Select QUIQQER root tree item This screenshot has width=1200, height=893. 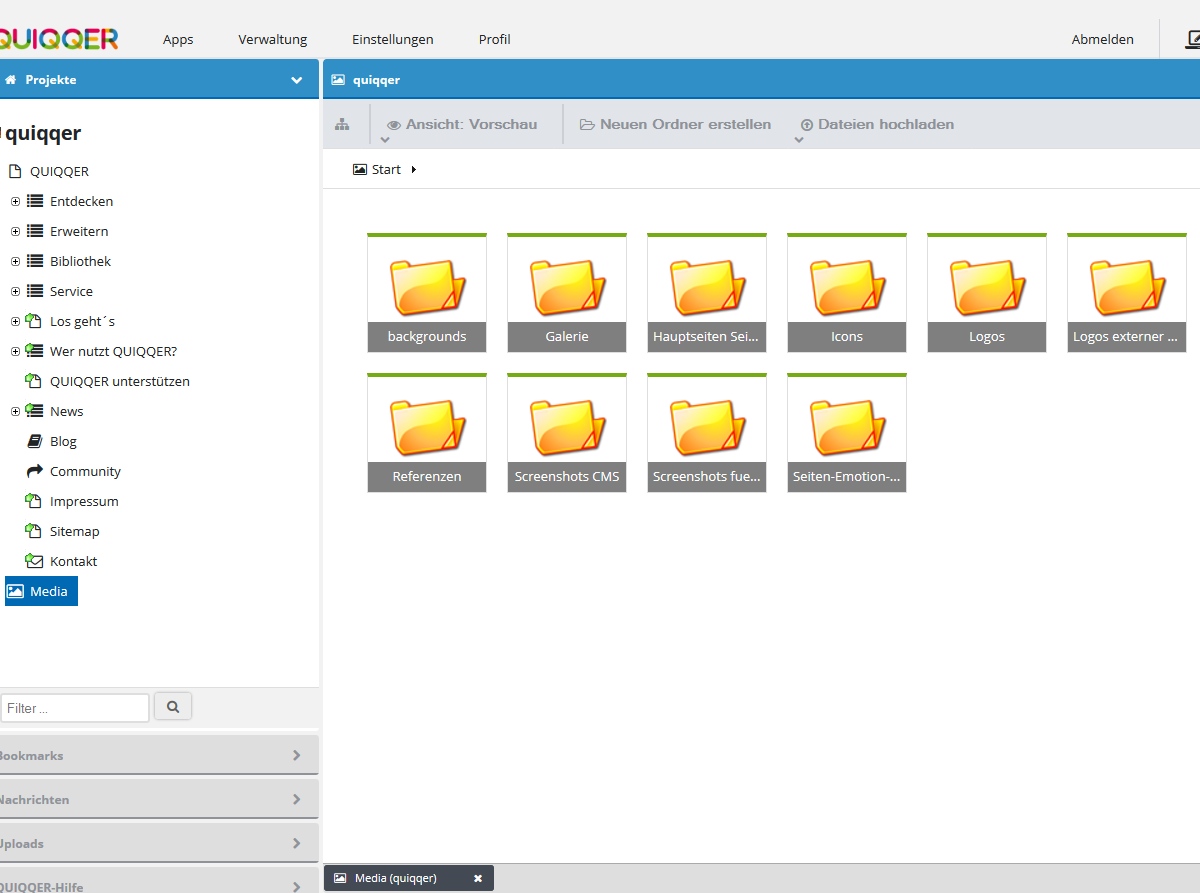point(59,171)
